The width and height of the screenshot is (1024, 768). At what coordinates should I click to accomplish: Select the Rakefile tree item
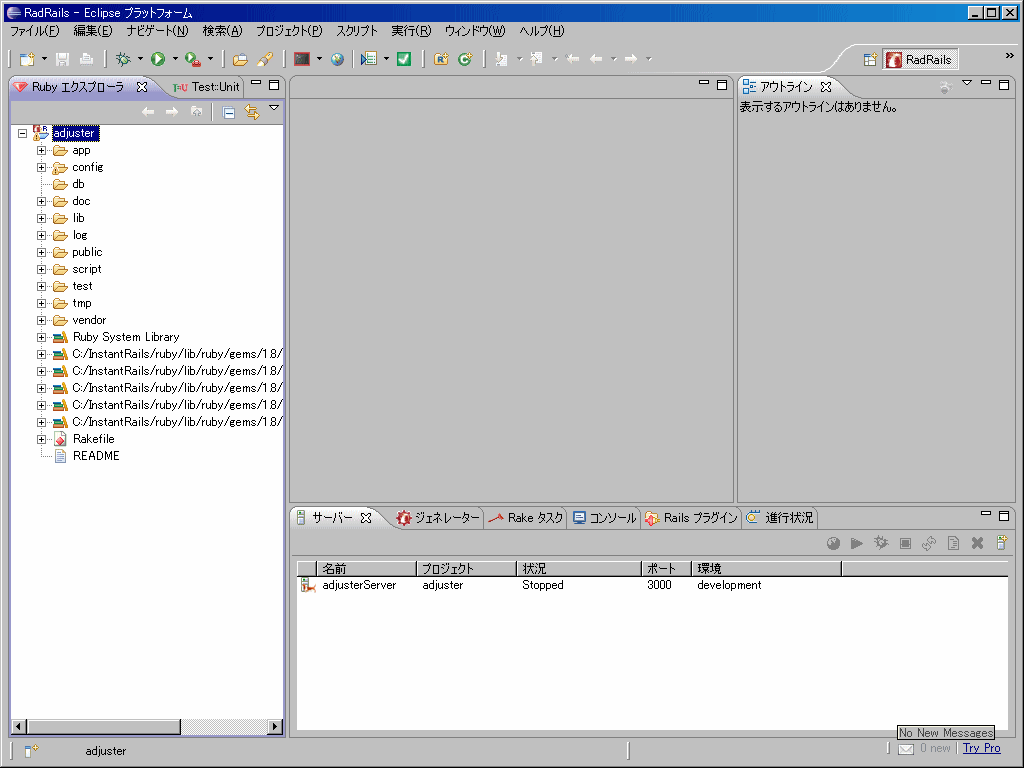pyautogui.click(x=93, y=439)
